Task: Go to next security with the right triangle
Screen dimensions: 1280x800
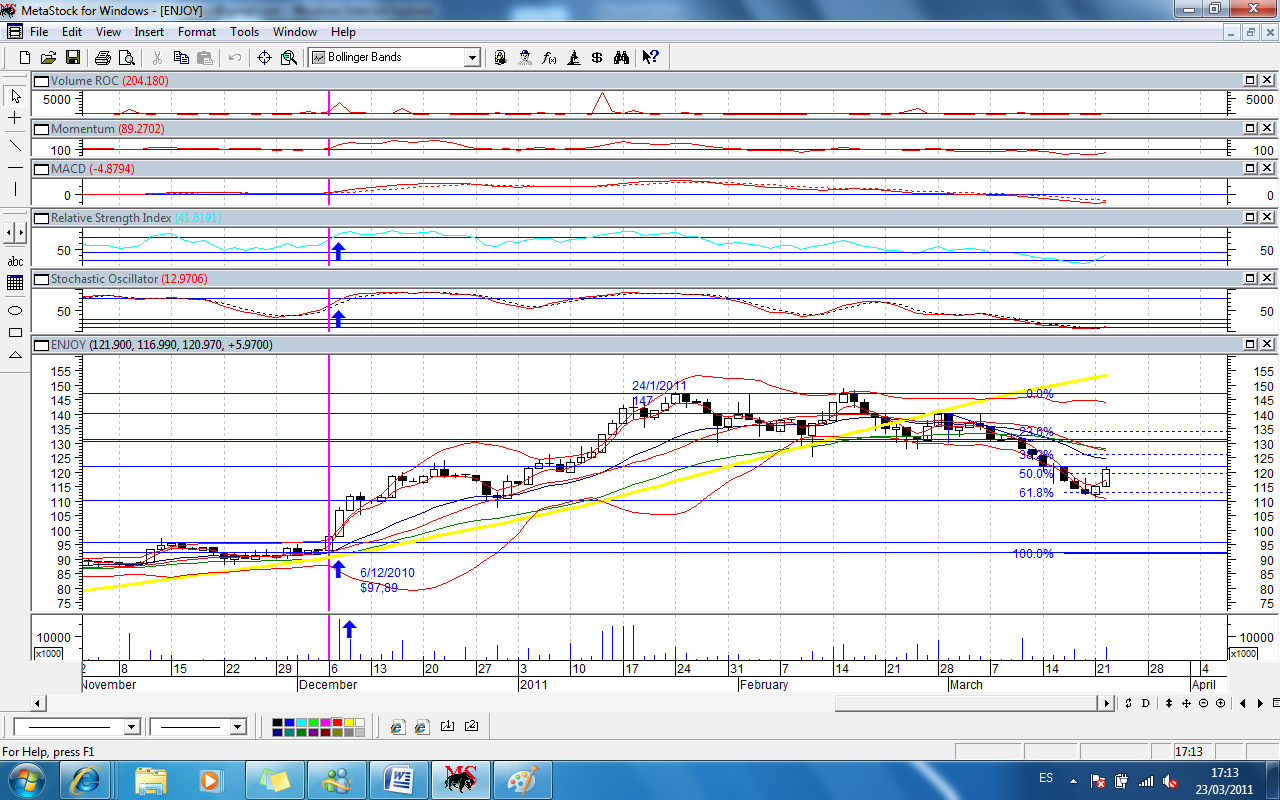Action: click(1262, 703)
